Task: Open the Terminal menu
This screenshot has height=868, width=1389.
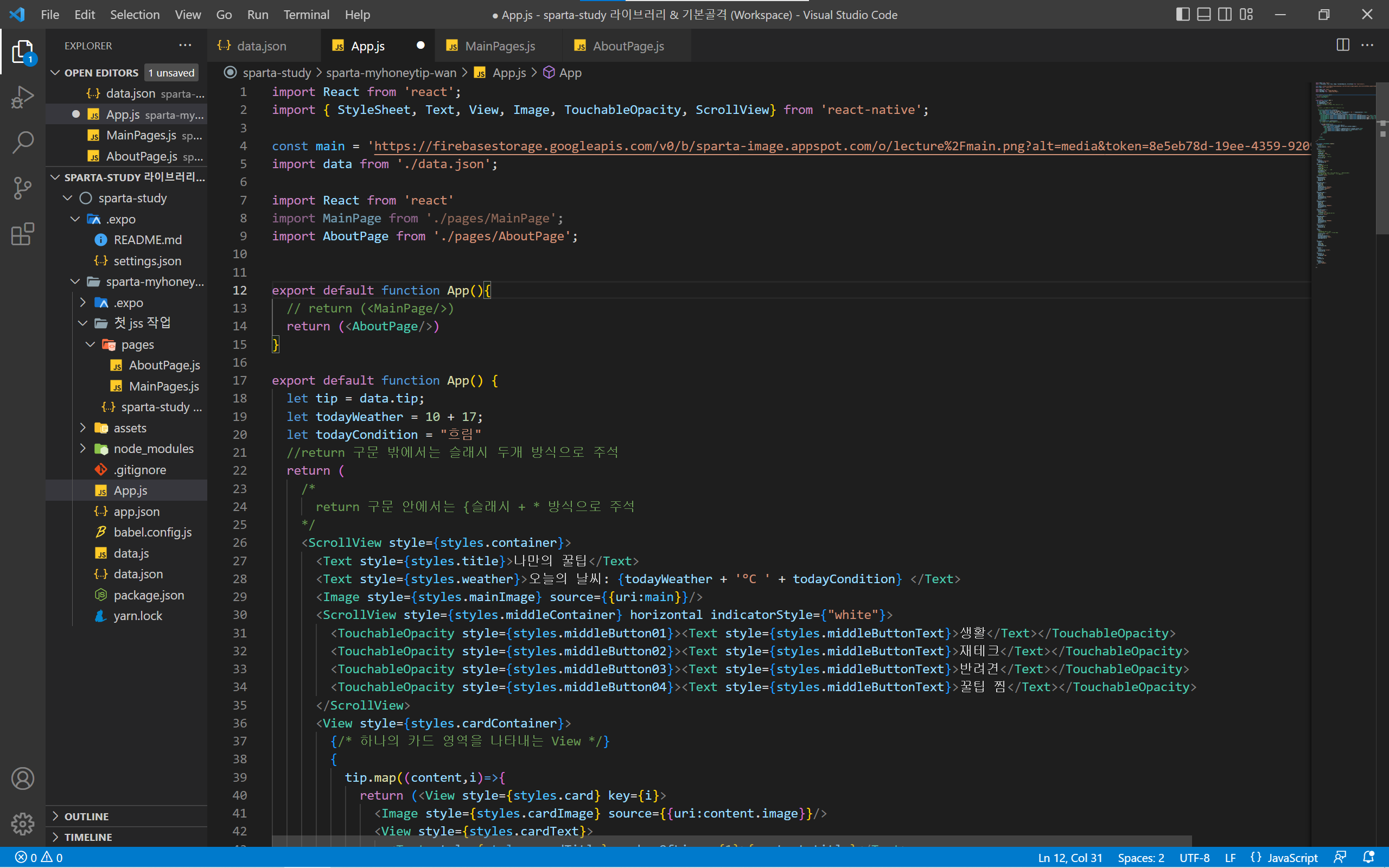Action: (306, 14)
